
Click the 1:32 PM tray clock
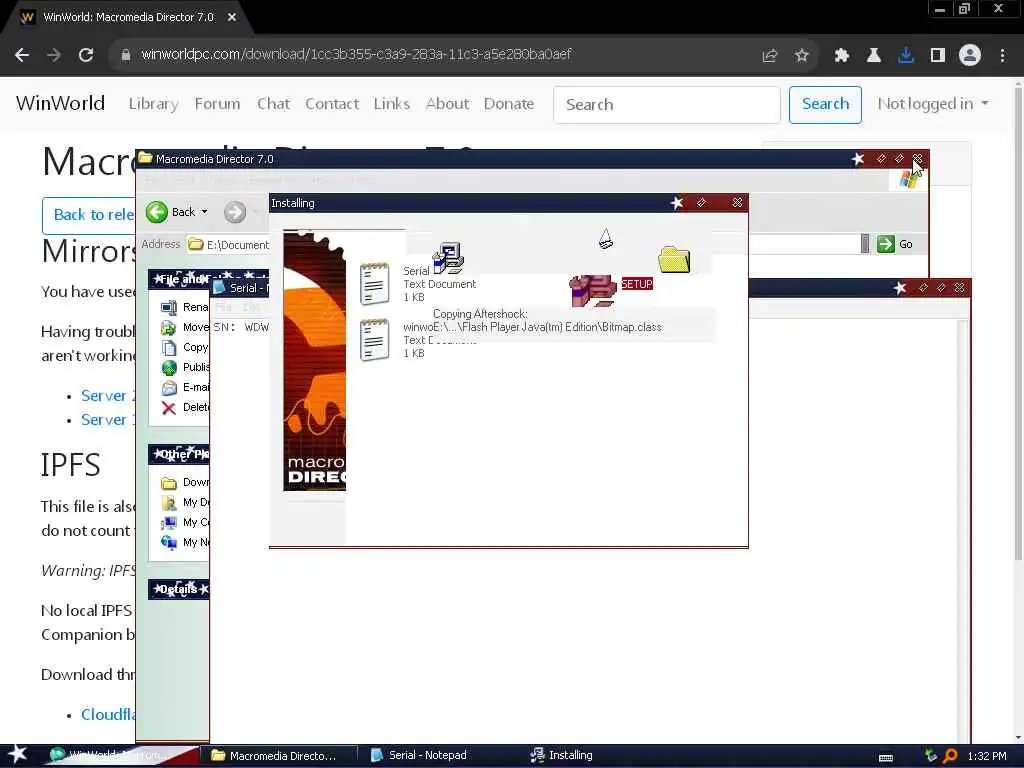pos(987,756)
